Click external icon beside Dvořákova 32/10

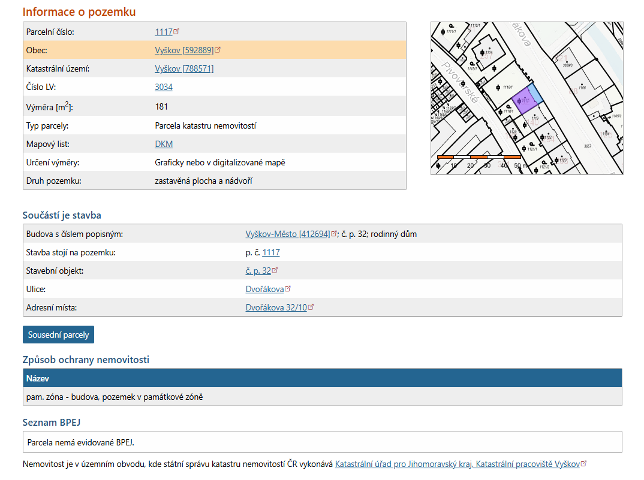coord(311,307)
